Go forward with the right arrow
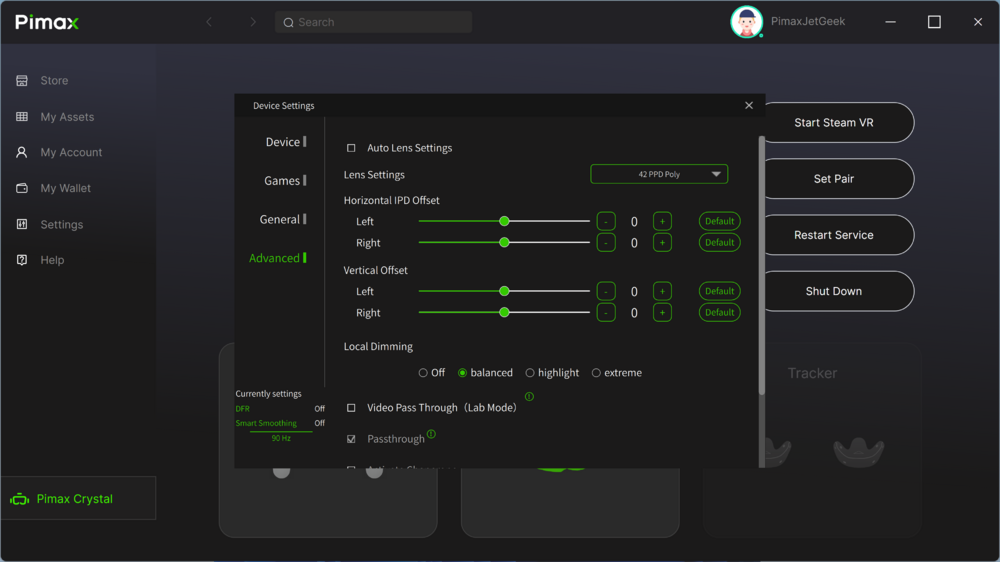Screen dimensions: 1000x562 tap(253, 22)
